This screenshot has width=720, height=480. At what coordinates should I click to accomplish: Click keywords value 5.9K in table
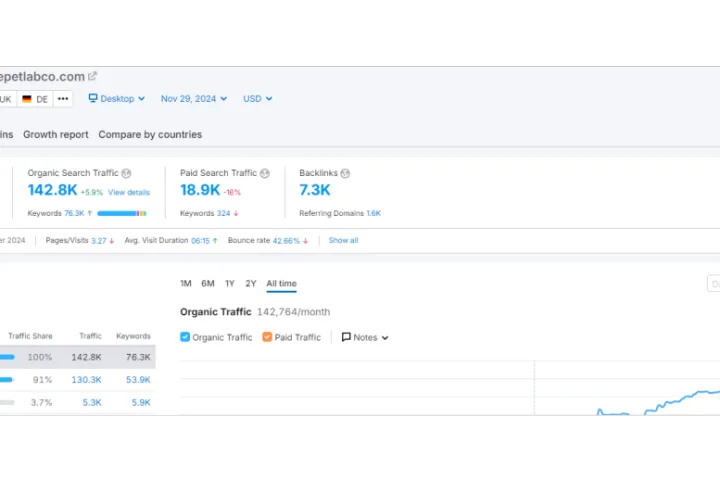pos(141,402)
